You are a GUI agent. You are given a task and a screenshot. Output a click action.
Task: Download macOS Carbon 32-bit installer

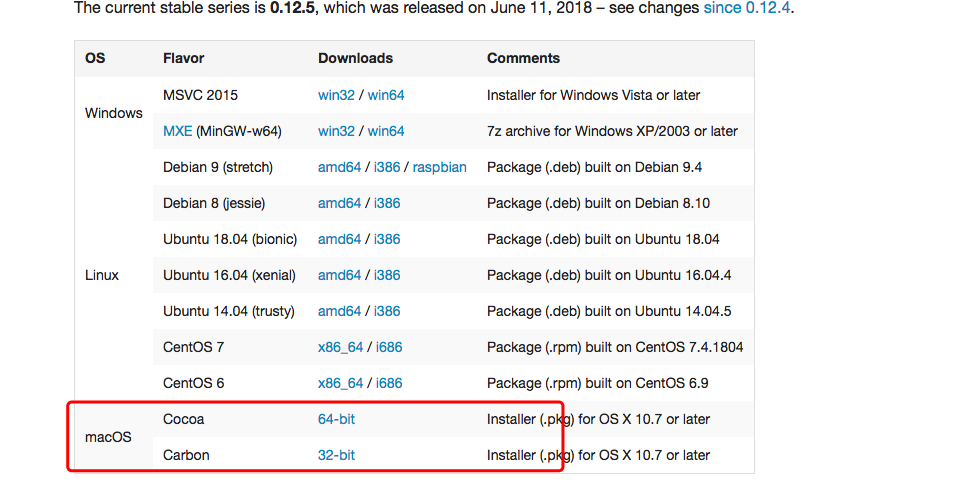pyautogui.click(x=336, y=456)
